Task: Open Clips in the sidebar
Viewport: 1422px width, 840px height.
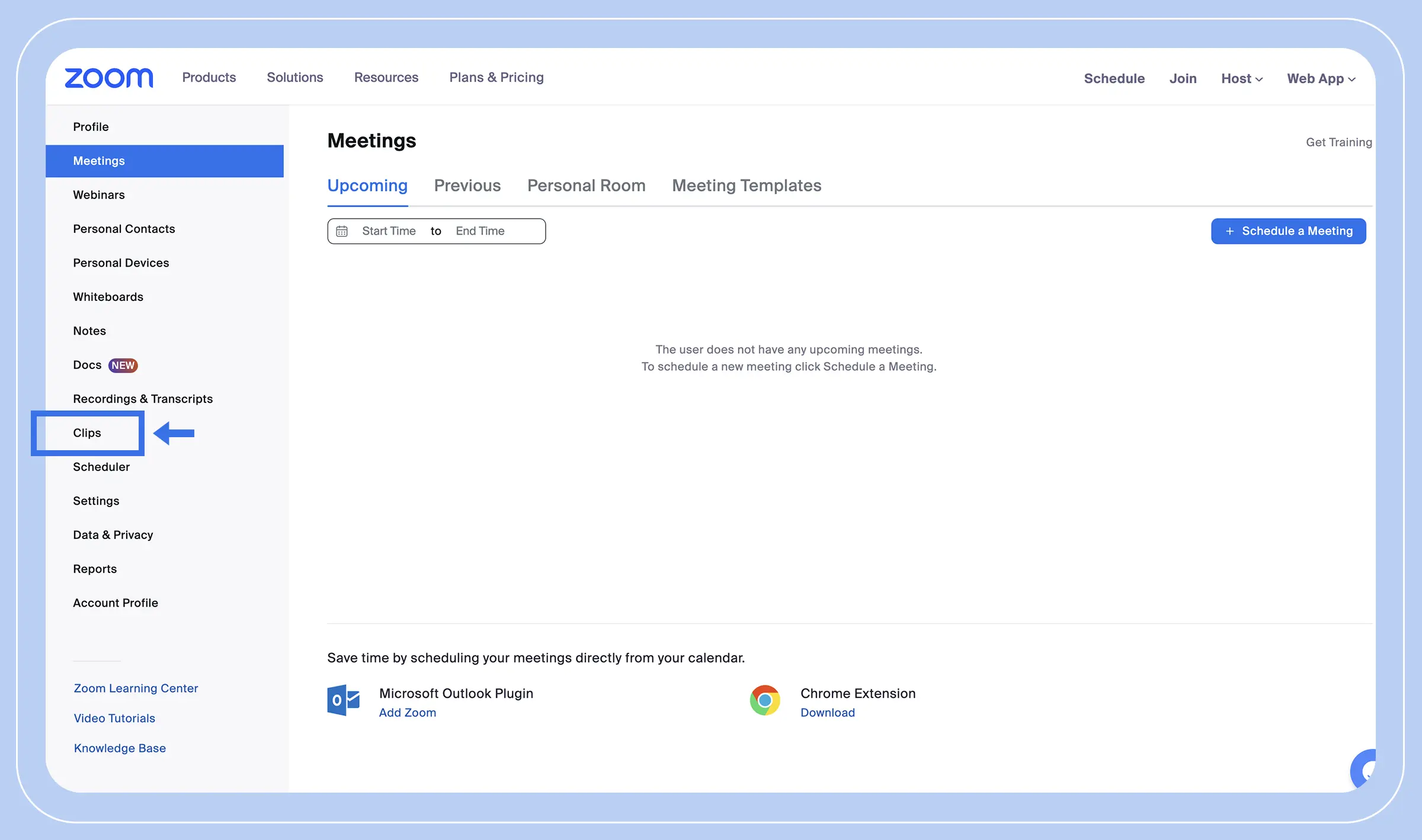Action: [x=87, y=433]
